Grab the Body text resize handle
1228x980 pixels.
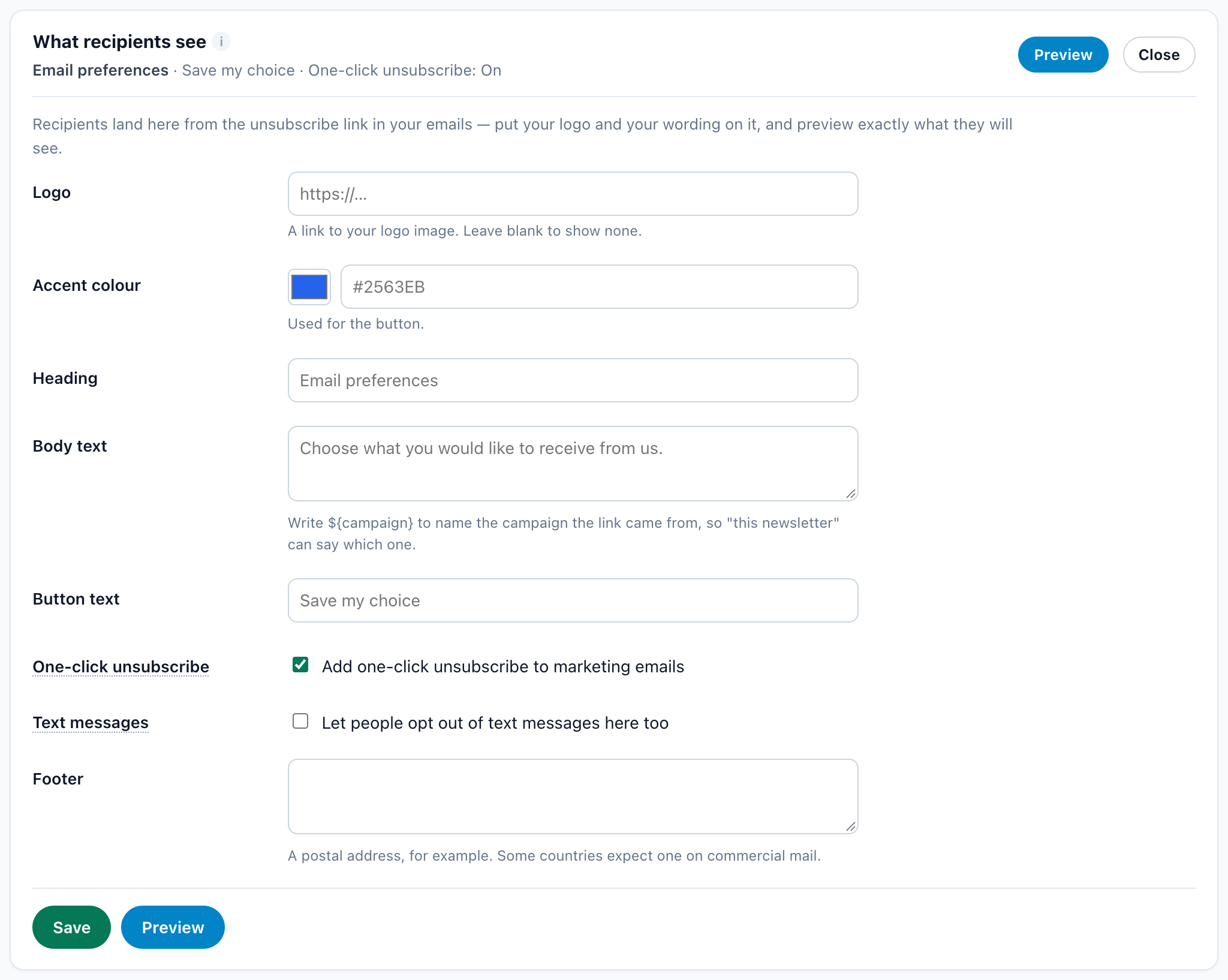coord(851,494)
